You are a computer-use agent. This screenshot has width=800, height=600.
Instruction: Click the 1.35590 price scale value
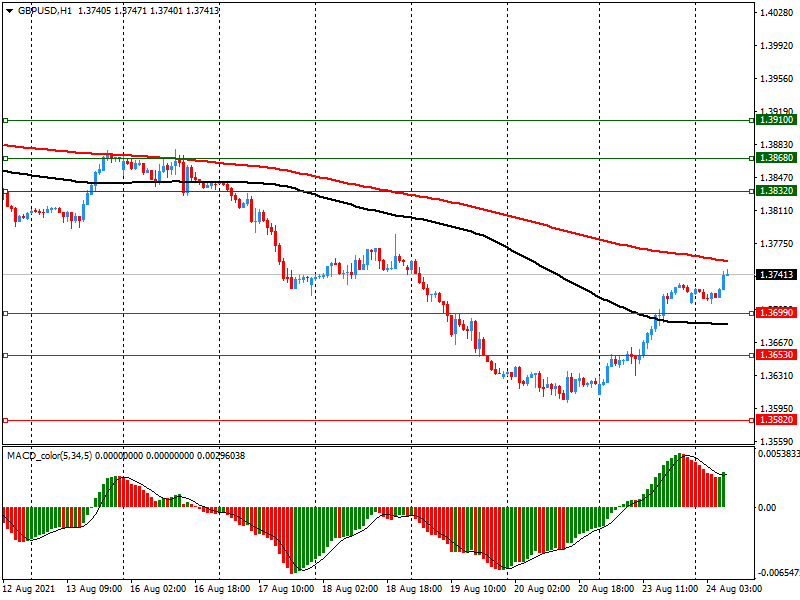pos(777,441)
